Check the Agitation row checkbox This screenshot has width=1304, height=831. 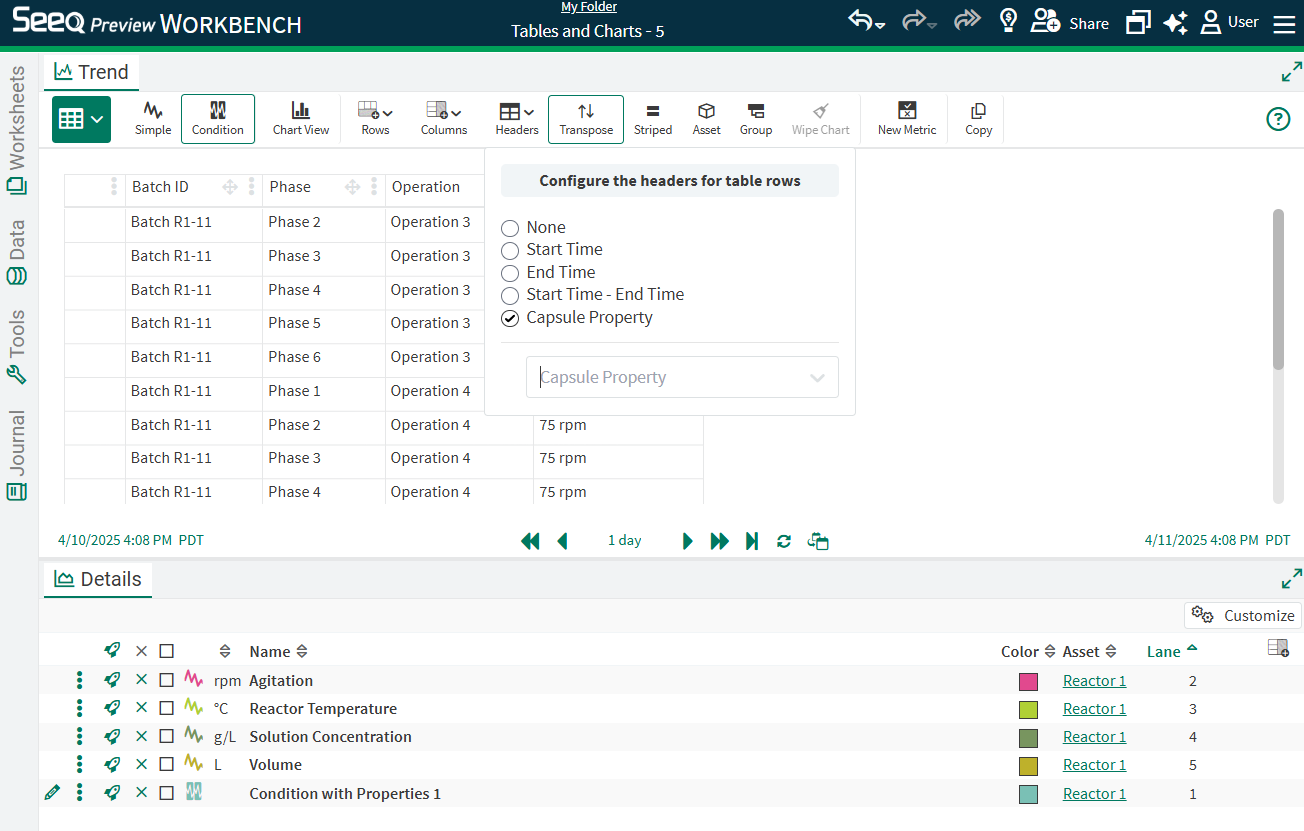[166, 680]
